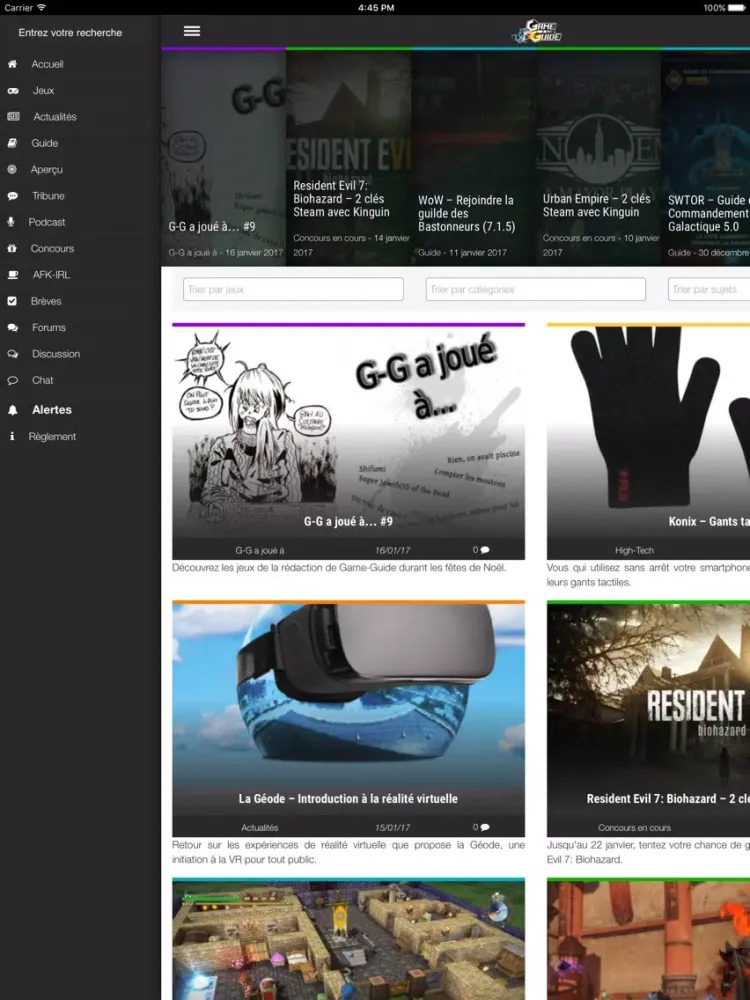Open the VR headset Géode article image
The image size is (750, 1000).
348,710
